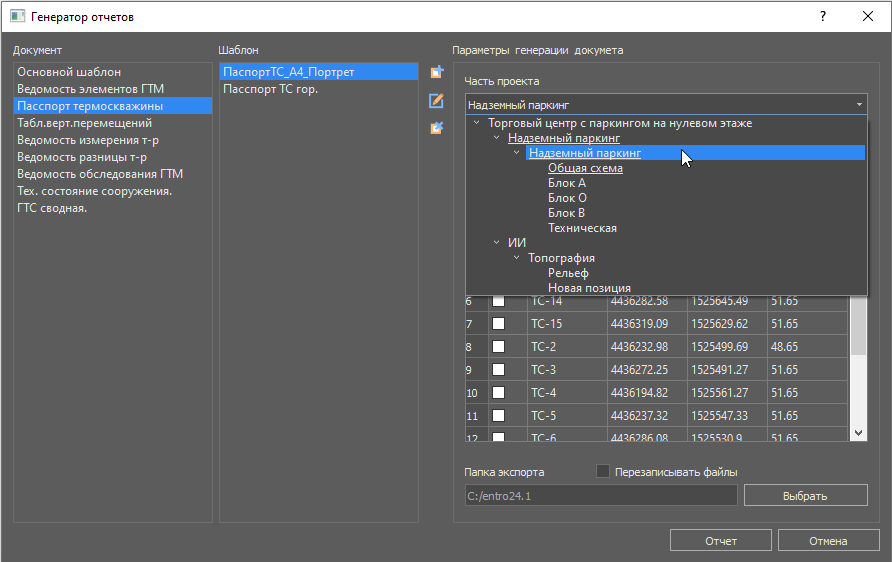892x562 pixels.
Task: Tick the checkbox in the ТС-3 row
Action: tap(498, 370)
